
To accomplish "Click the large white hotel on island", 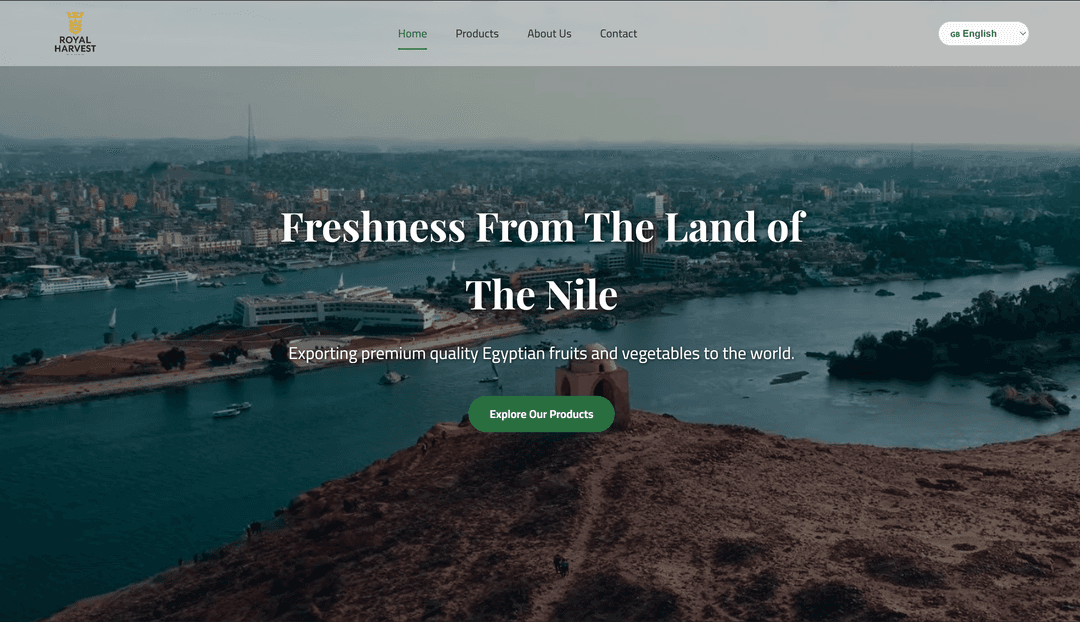I will (335, 309).
